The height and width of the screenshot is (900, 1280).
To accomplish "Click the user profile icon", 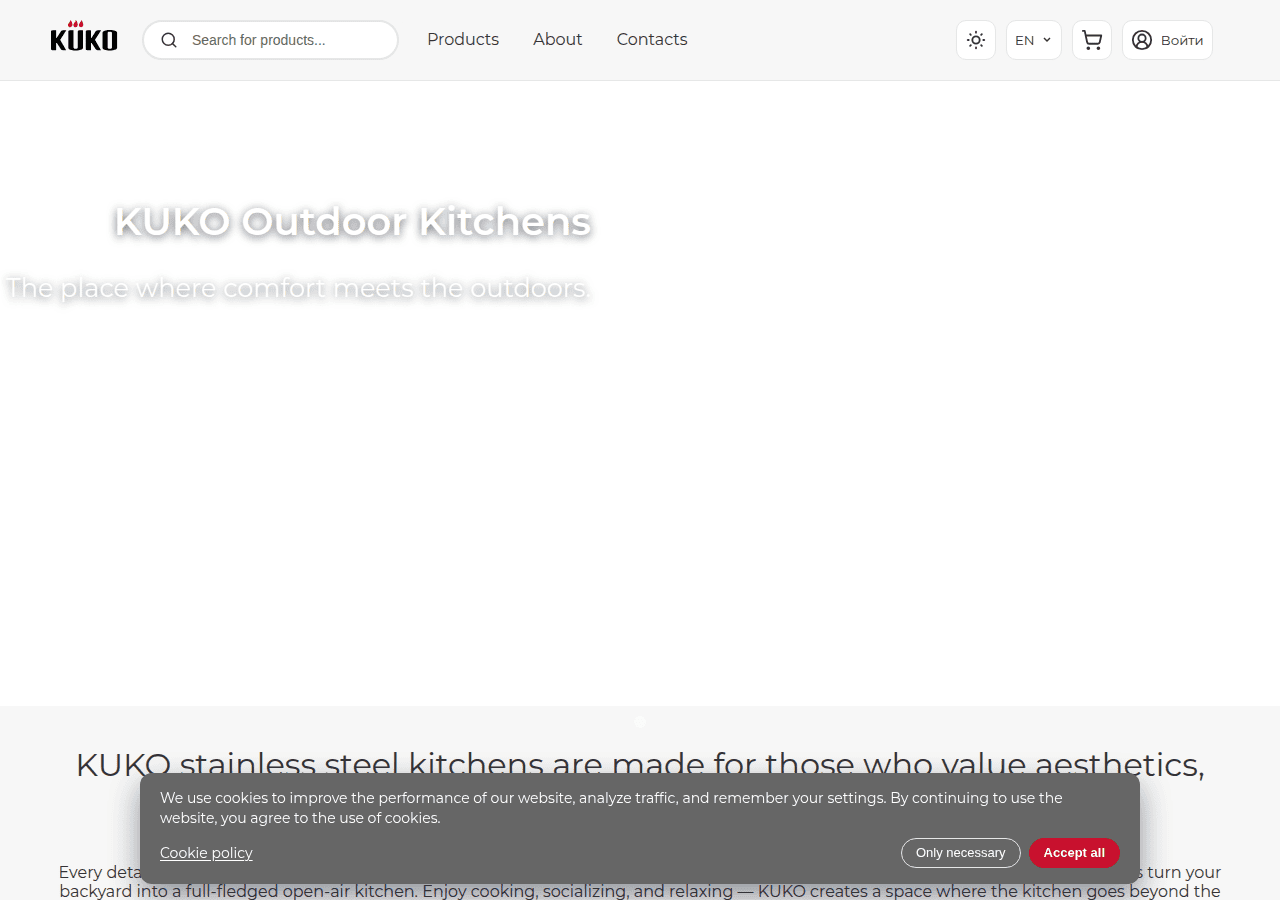I will point(1142,40).
